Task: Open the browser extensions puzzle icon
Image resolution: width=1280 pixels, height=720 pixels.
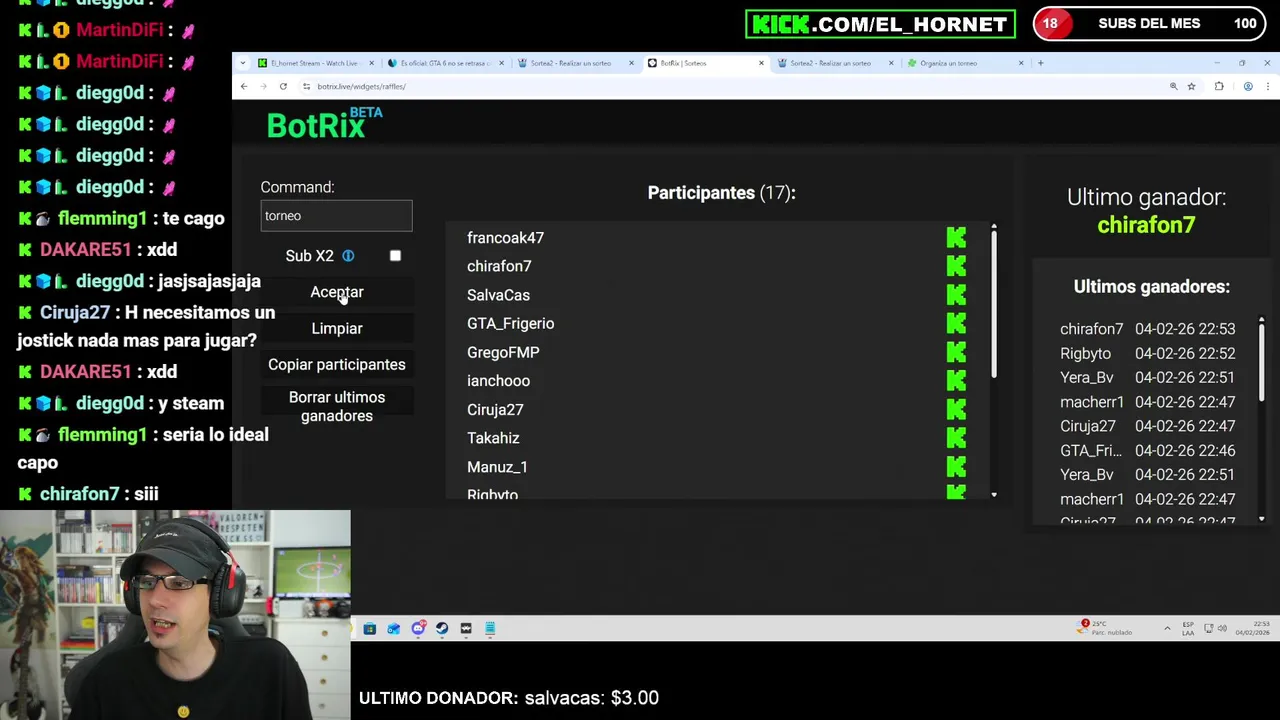Action: (x=1219, y=87)
